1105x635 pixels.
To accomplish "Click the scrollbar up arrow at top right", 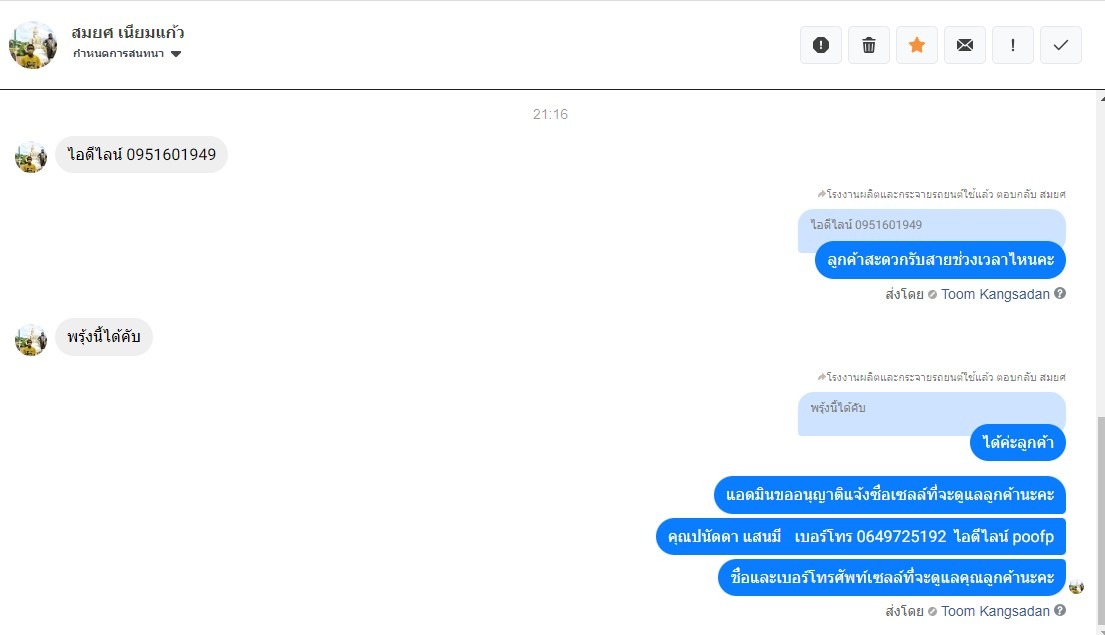I will [1101, 97].
